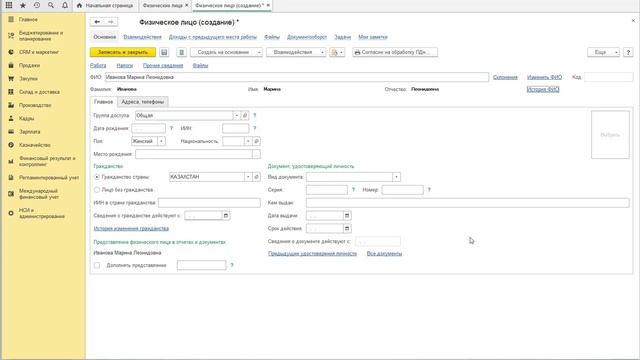Open Национальность item with open icon
The image size is (640, 360).
tap(256, 141)
